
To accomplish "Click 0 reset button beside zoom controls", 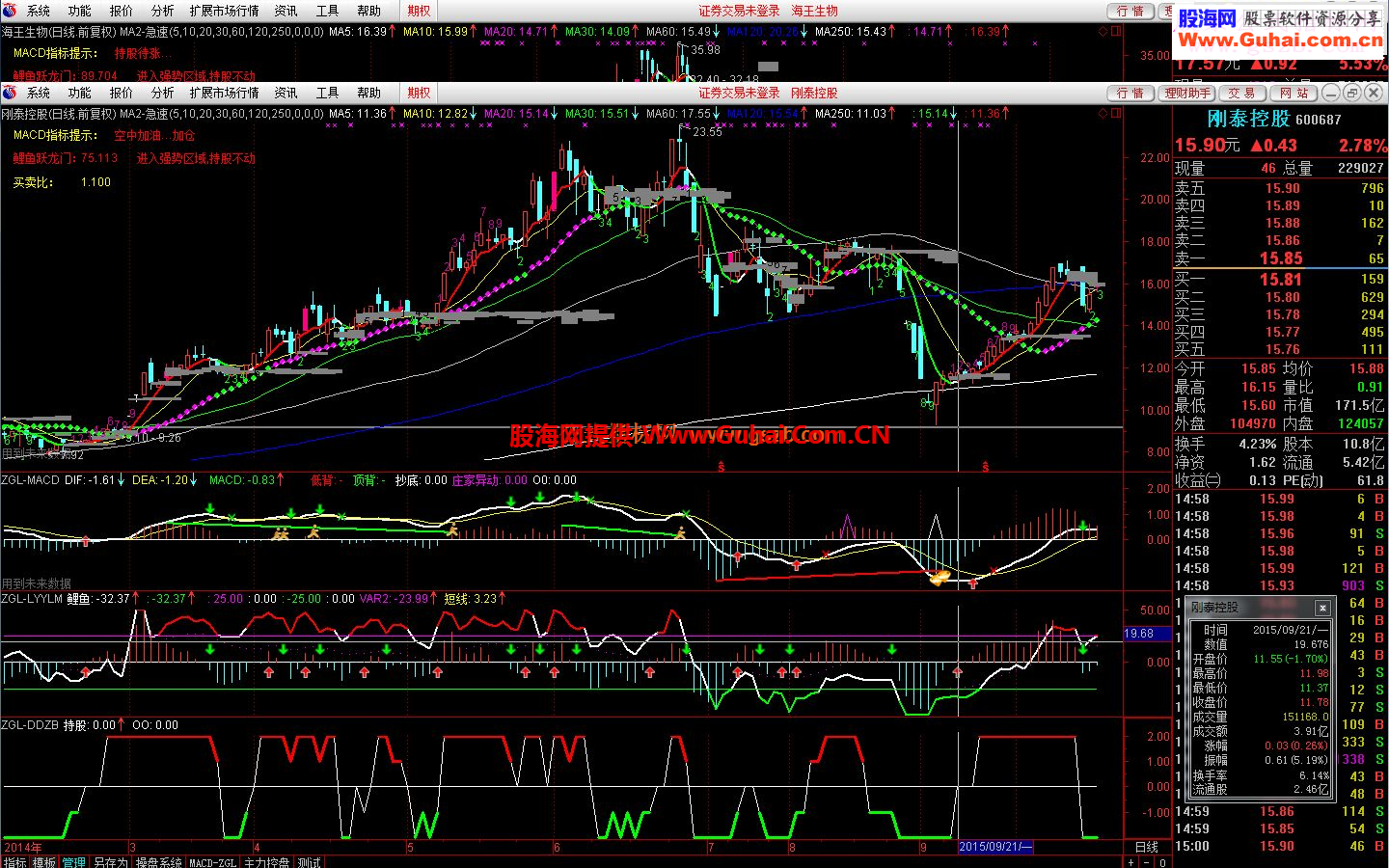I will point(1163,862).
